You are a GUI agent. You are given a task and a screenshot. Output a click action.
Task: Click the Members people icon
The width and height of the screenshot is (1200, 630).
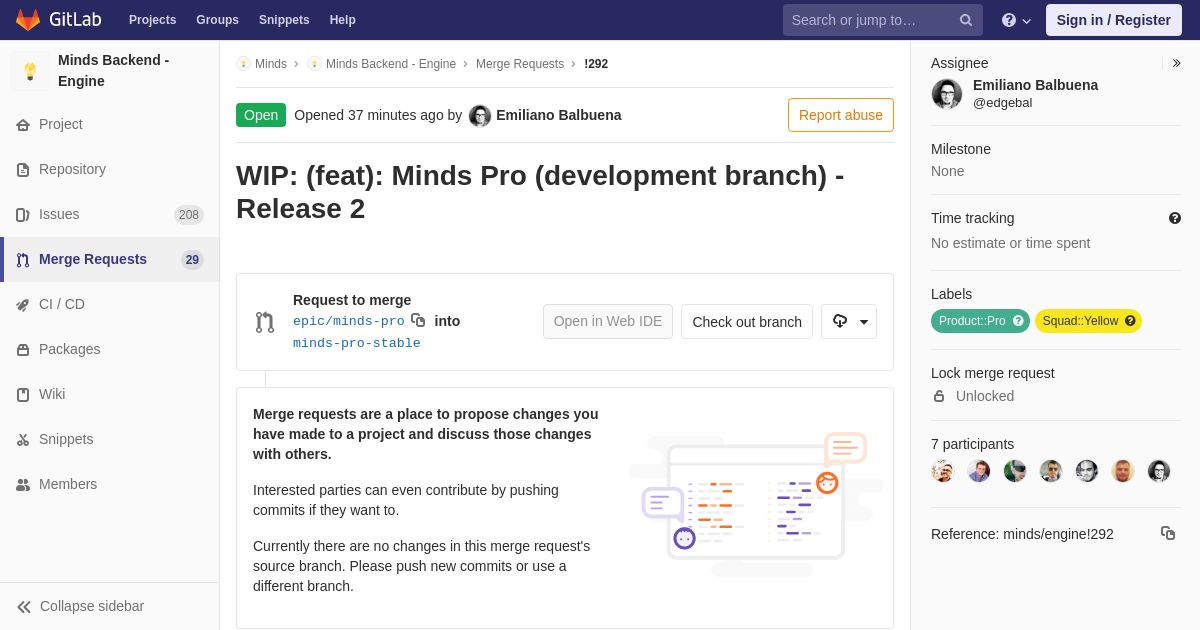[23, 485]
